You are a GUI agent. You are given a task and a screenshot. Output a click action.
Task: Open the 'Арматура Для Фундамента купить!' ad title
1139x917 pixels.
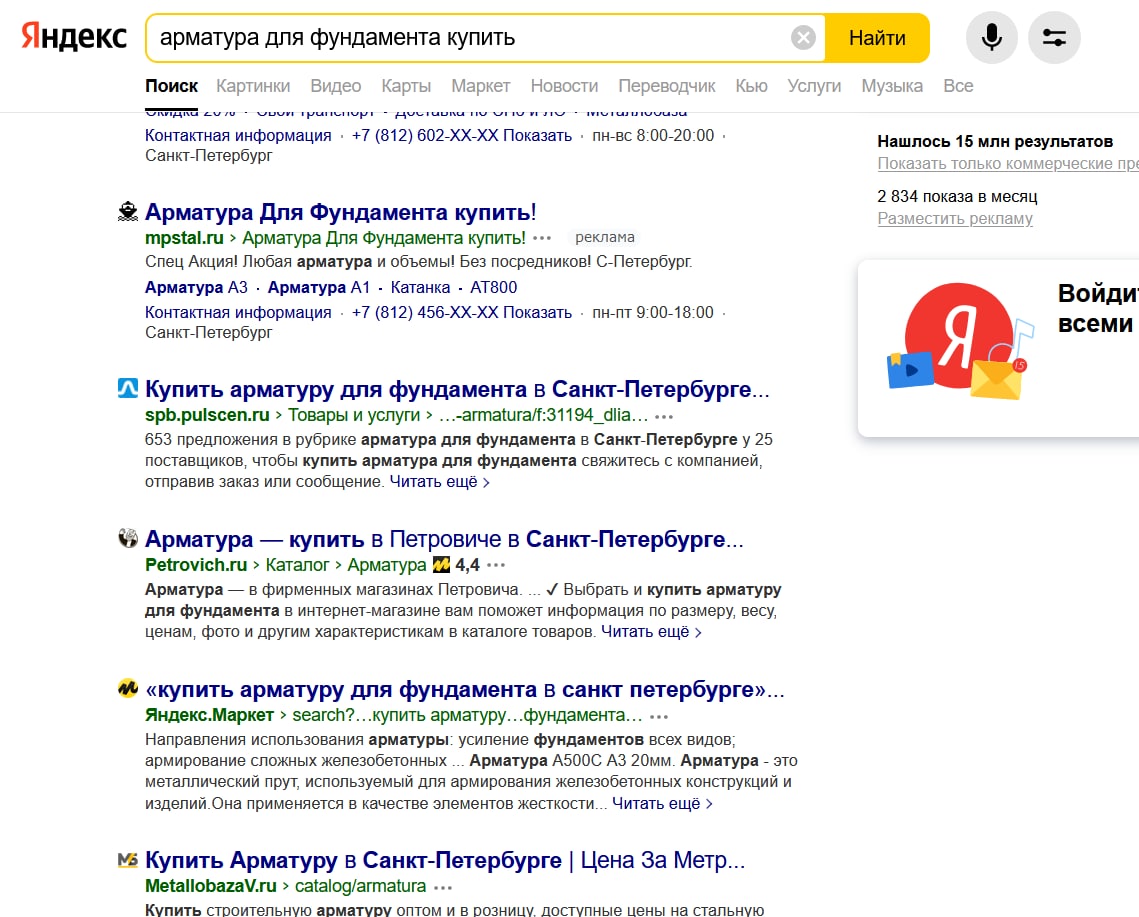coord(341,212)
